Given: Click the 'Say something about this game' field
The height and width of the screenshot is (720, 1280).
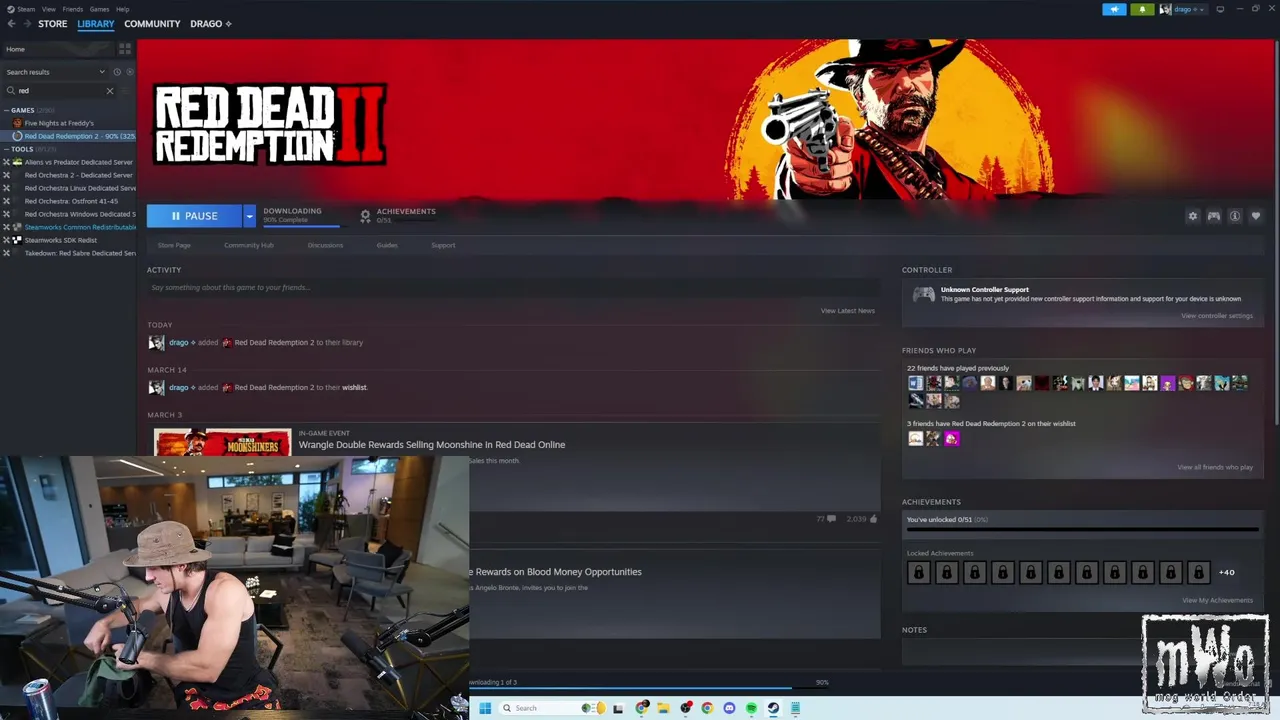Looking at the screenshot, I should click(513, 288).
